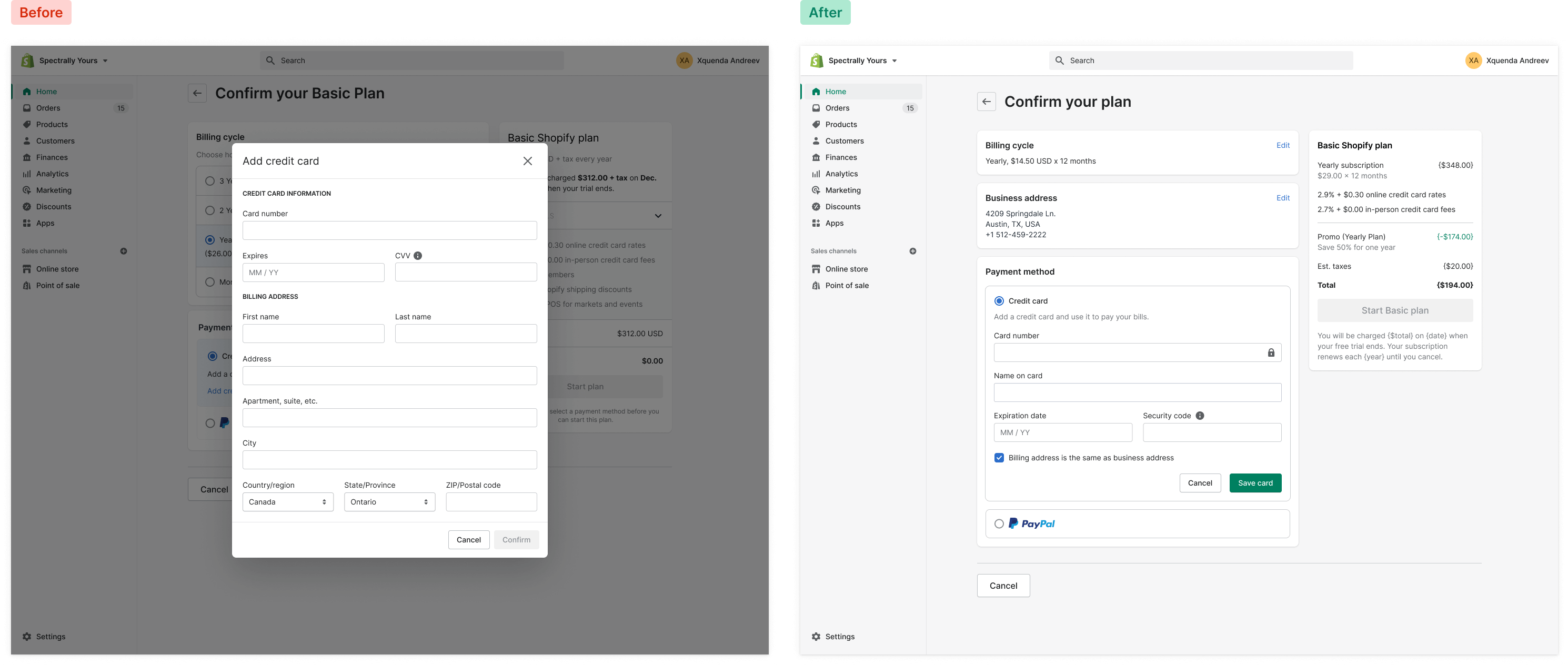This screenshot has height=665, width=1568.
Task: Click Edit link for Business address
Action: click(1282, 198)
